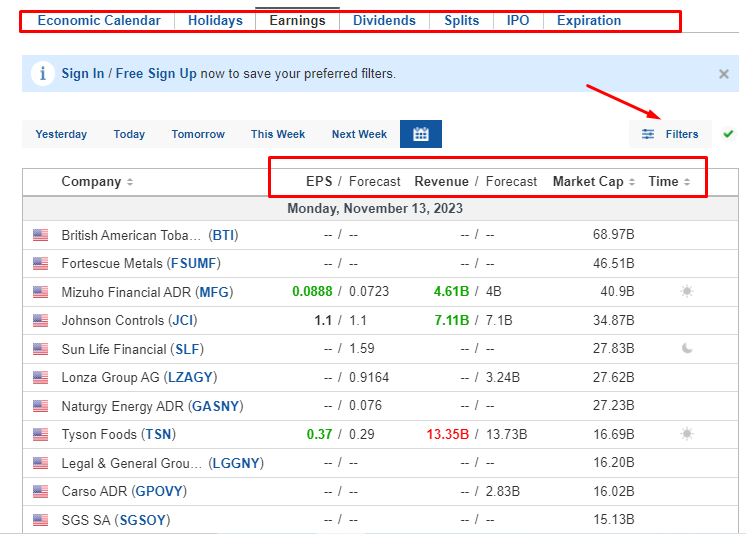Click the market cap value 68.97B
Image resolution: width=746 pixels, height=534 pixels.
613,235
